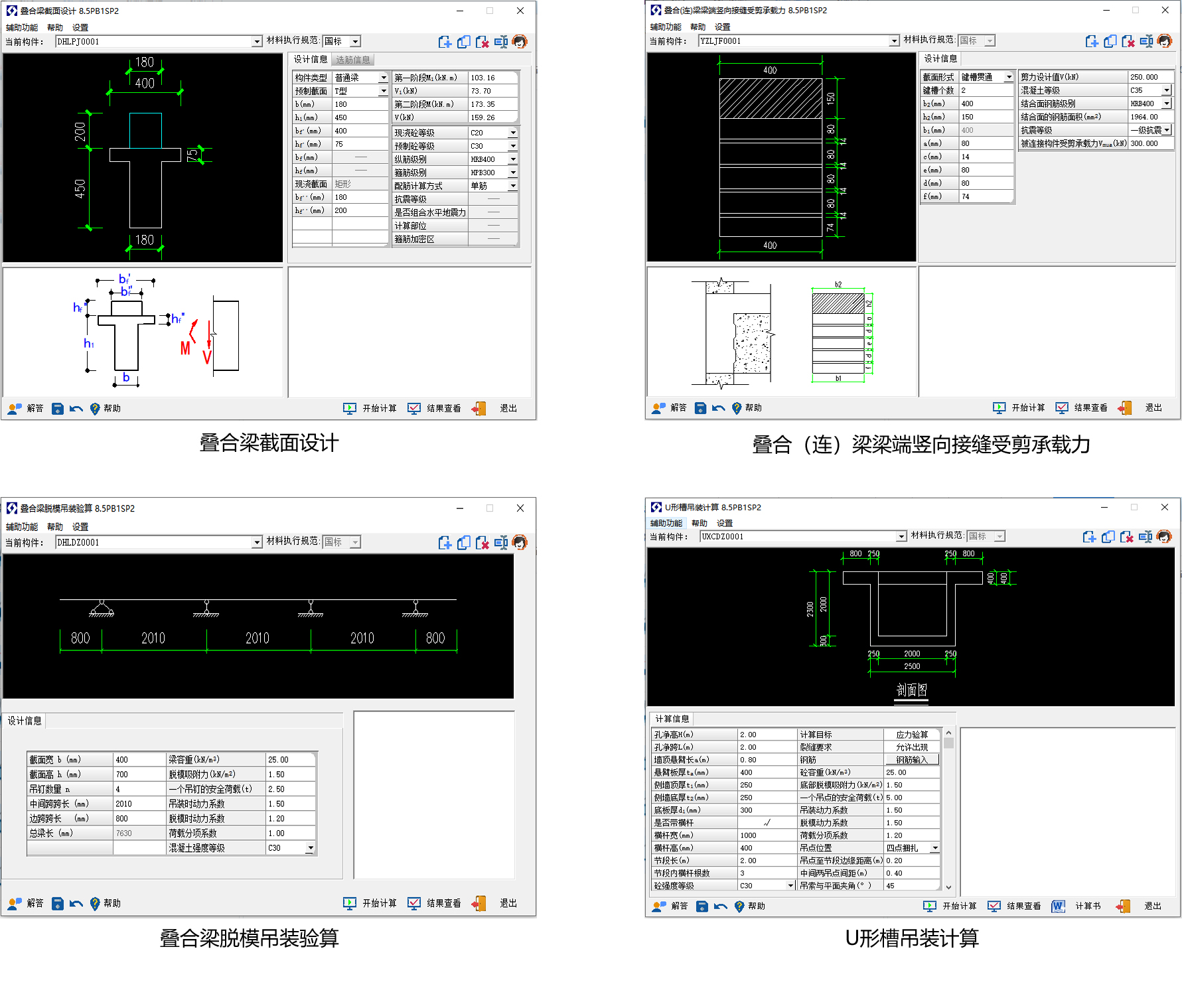
Task: Click 结果查看 in 叠合(连)梁 shear window
Action: coord(1082,408)
